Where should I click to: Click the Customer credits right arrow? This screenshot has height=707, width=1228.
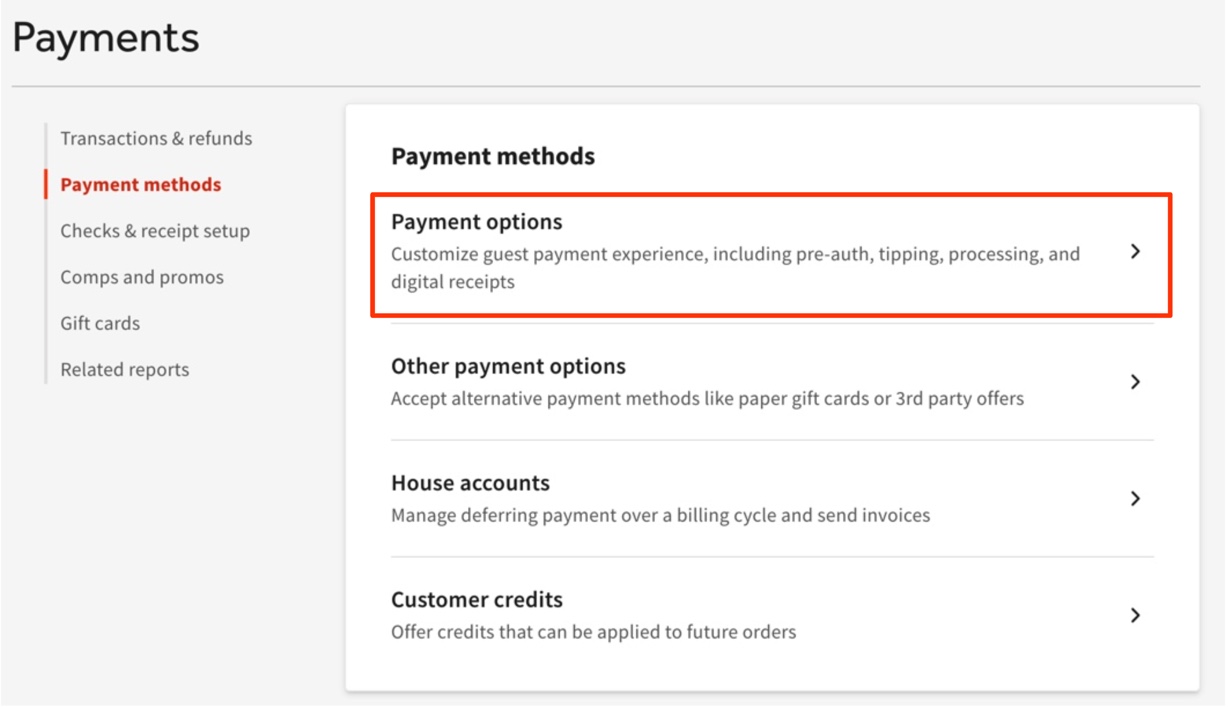point(1135,616)
